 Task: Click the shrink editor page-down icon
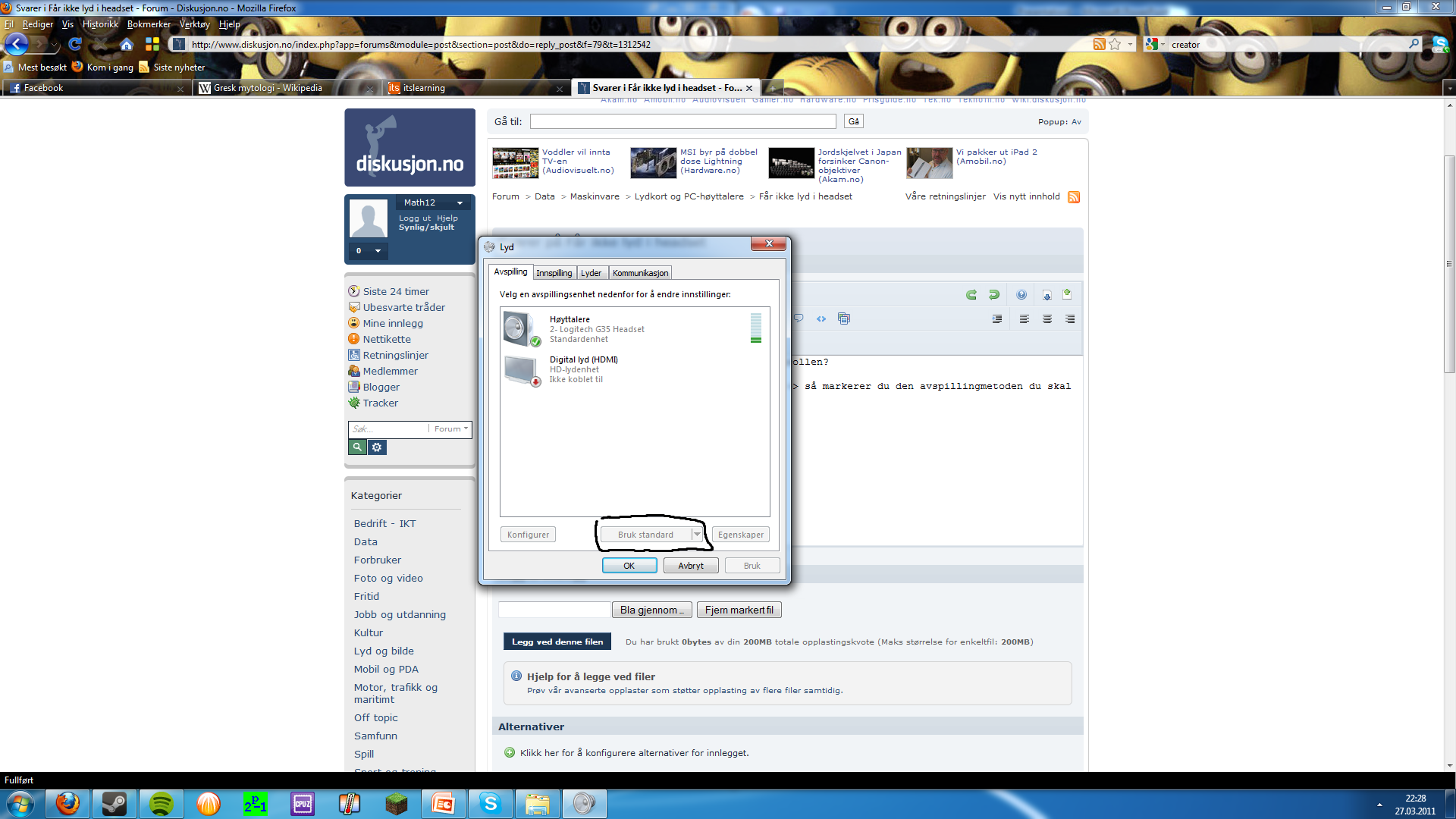pos(1047,295)
